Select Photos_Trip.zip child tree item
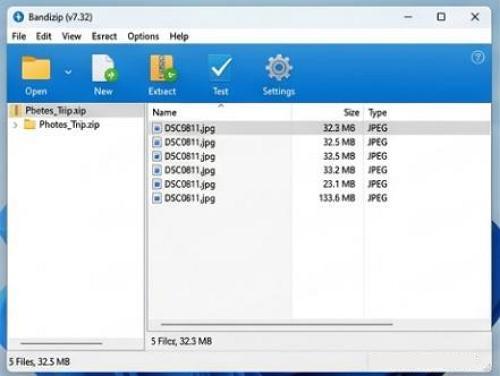Viewport: 500px width, 376px height. coord(69,125)
